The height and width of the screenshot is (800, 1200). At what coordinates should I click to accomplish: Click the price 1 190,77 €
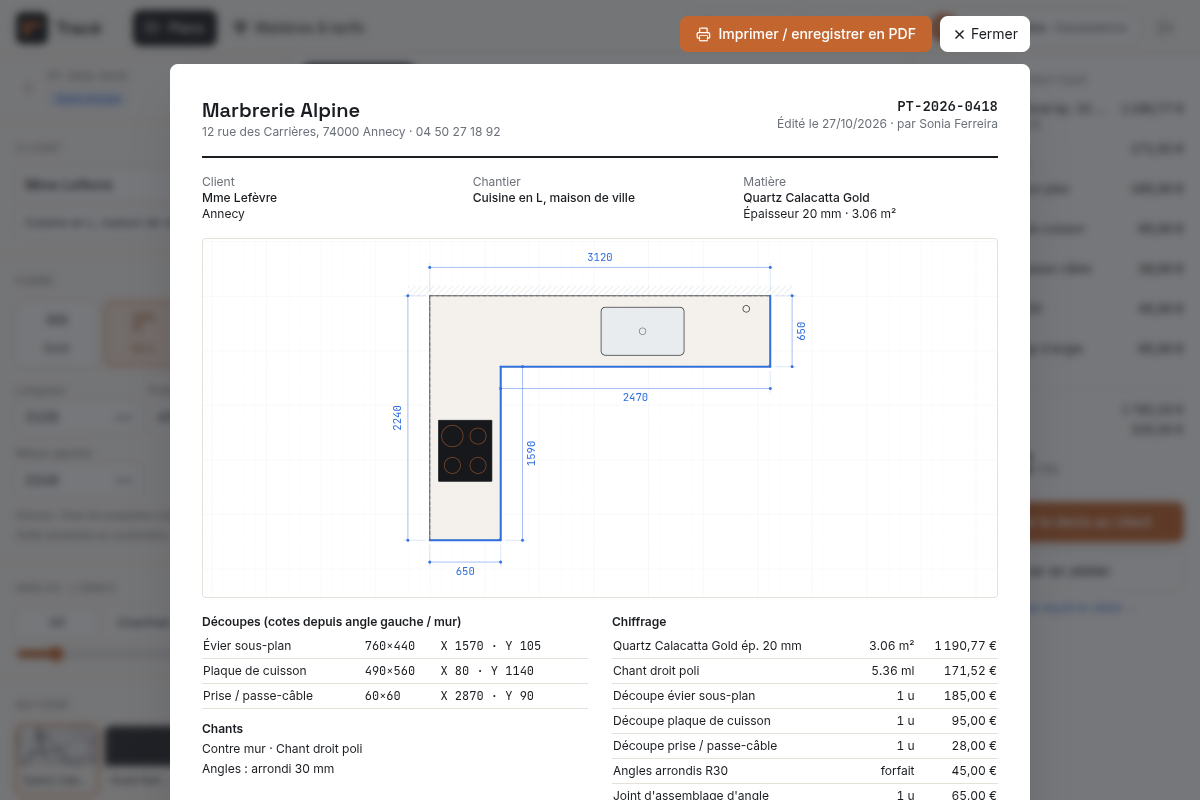pos(965,646)
